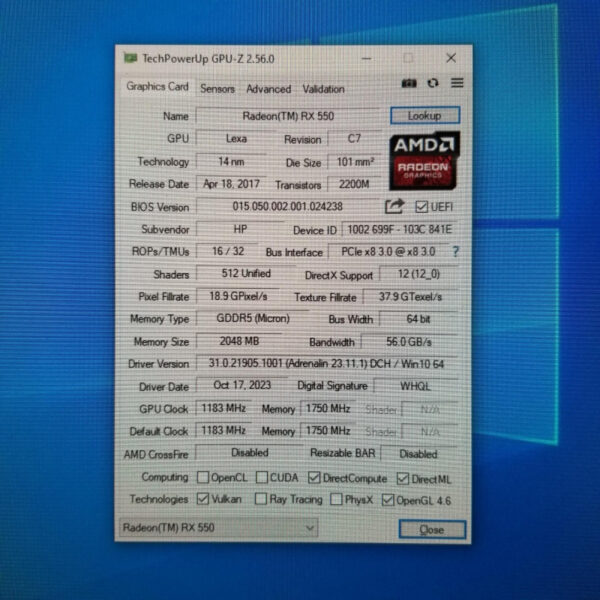Click the Memory Type GDDR5 (Micron)
Screen dimensions: 600x600
tap(253, 318)
